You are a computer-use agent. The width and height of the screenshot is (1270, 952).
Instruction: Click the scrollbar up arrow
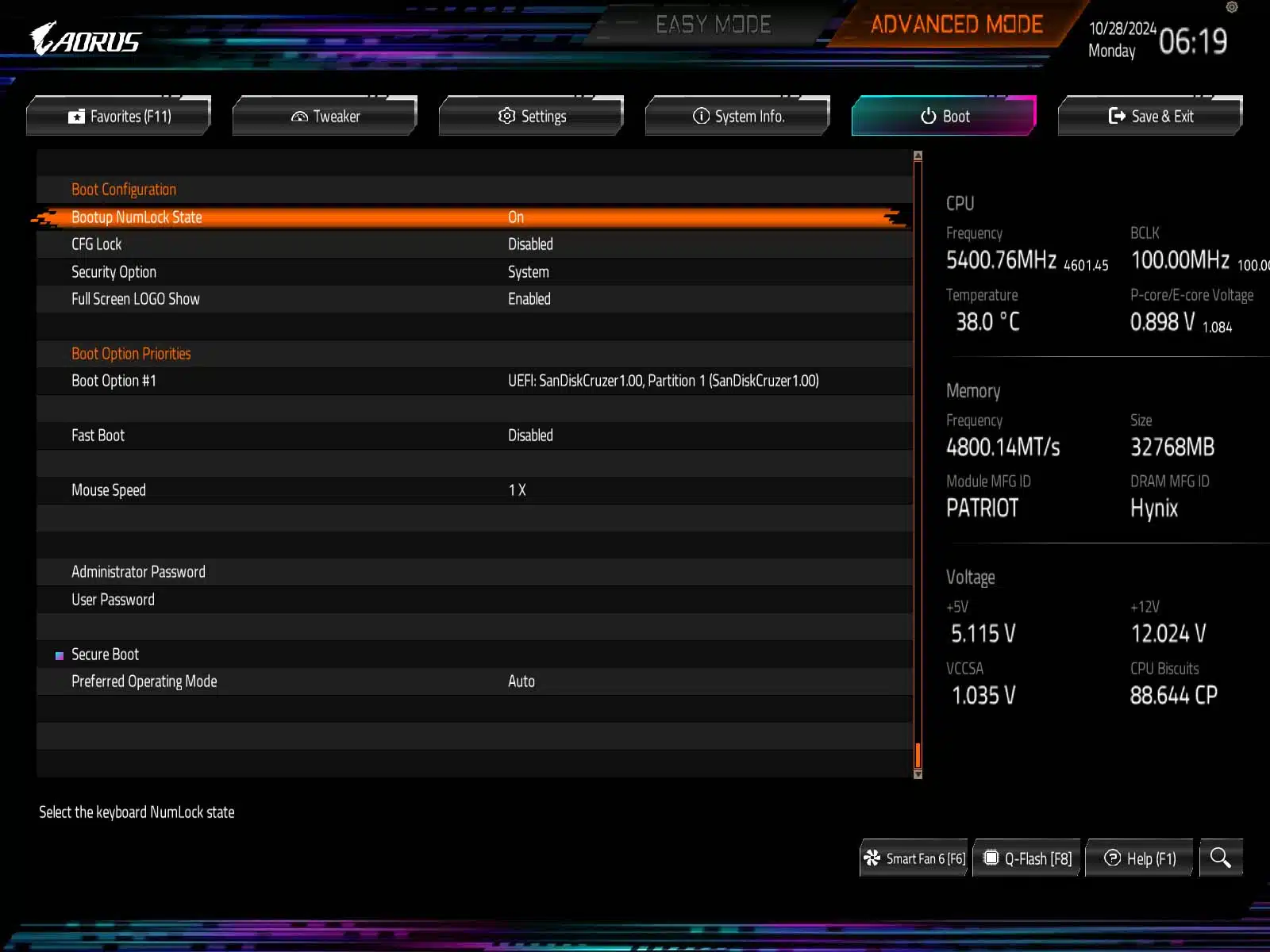918,156
